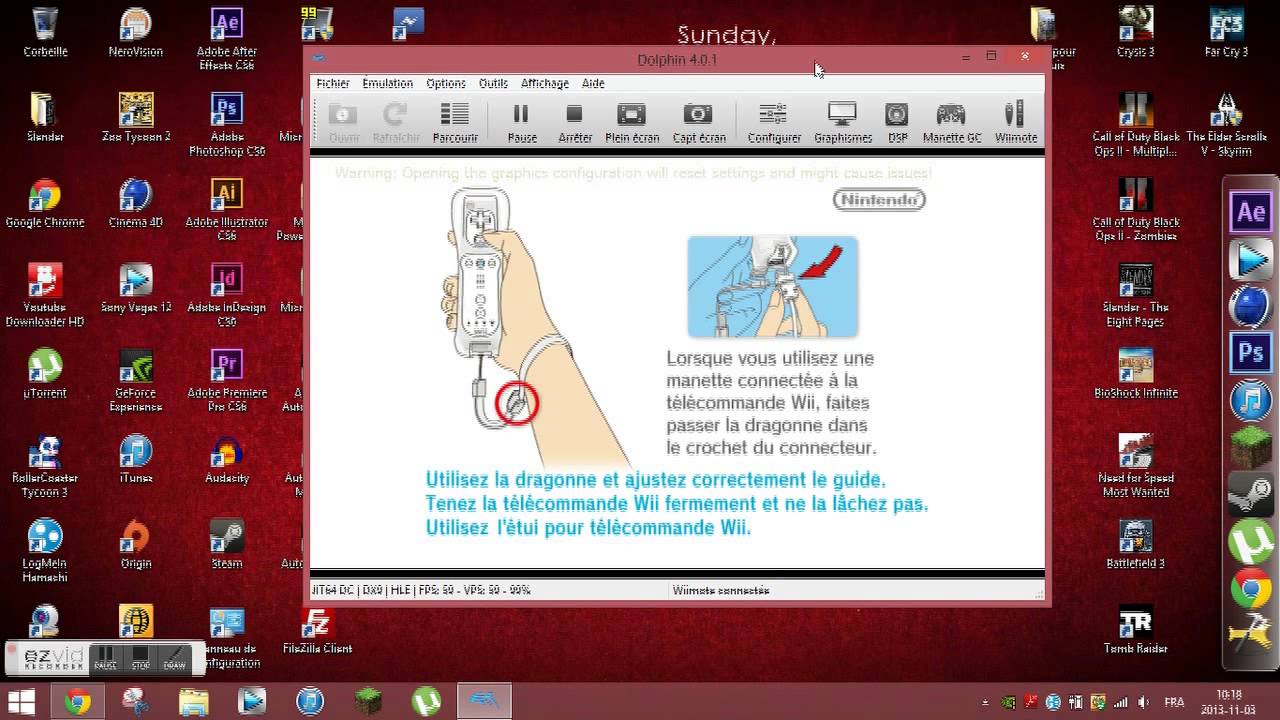Viewport: 1280px width, 720px height.
Task: Select The Elder Scrolls V Skyrim icon
Action: coord(1227,124)
